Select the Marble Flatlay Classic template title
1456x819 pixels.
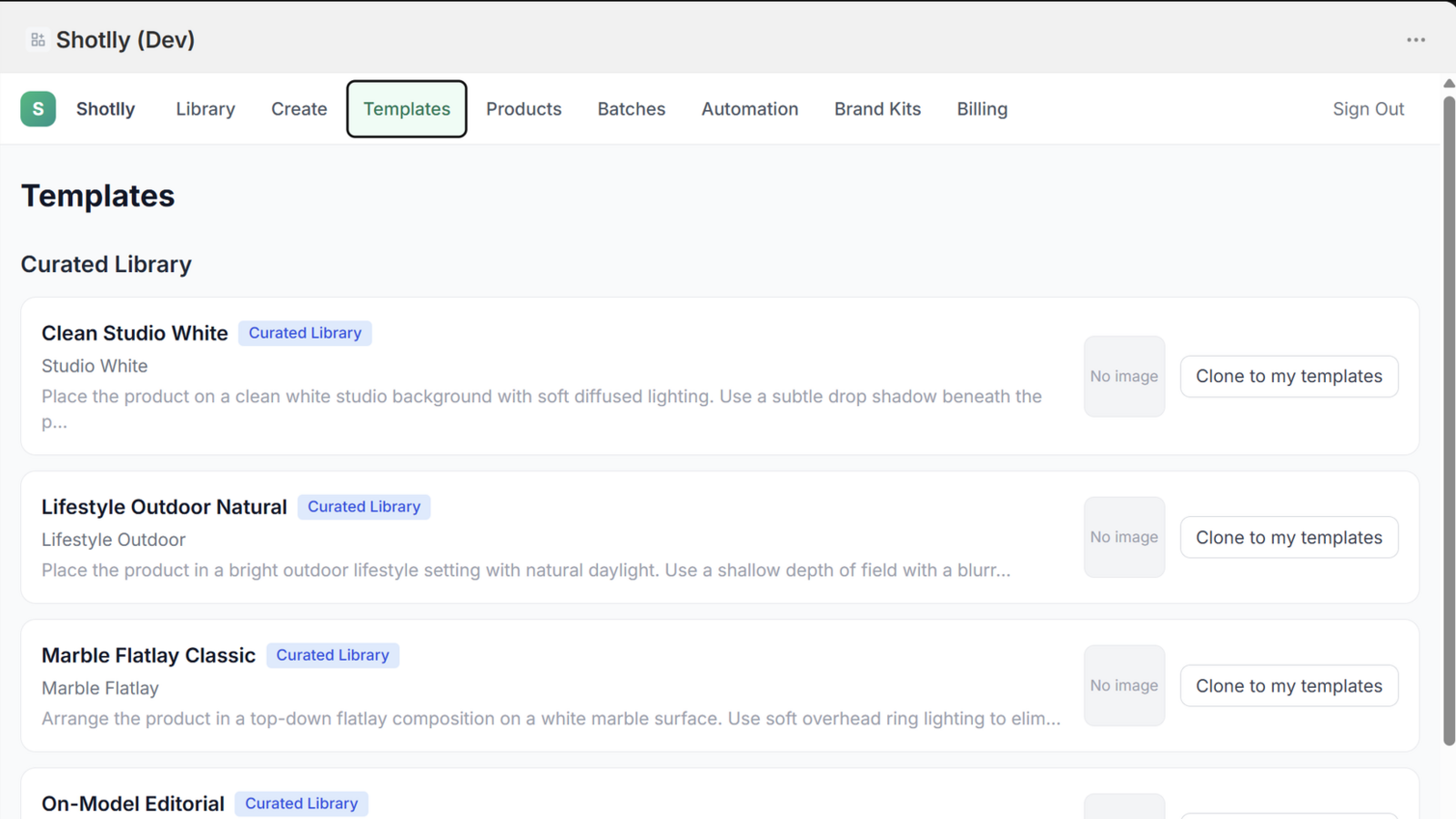pyautogui.click(x=148, y=655)
